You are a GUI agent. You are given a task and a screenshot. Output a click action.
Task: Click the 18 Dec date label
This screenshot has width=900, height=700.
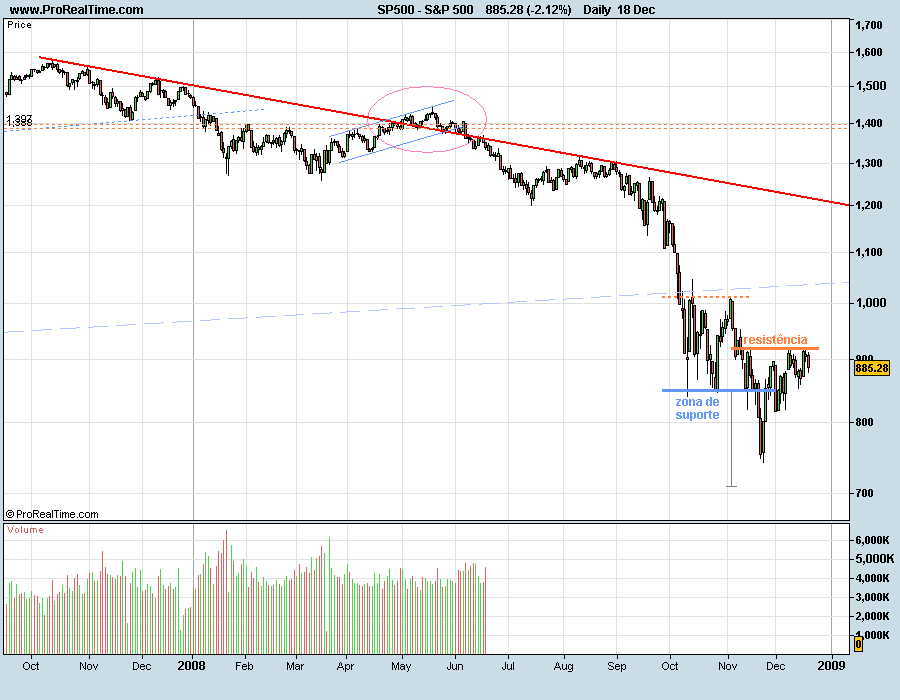click(x=636, y=9)
